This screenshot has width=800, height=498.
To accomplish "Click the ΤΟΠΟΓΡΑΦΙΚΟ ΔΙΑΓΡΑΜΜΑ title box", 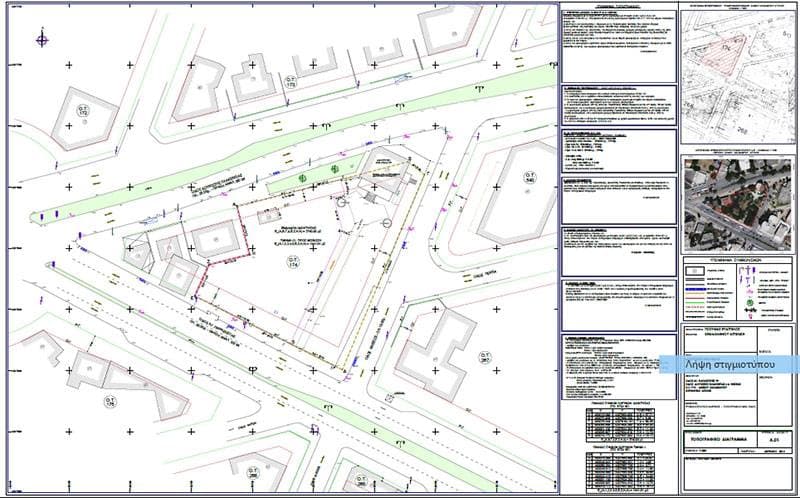I will [x=721, y=439].
